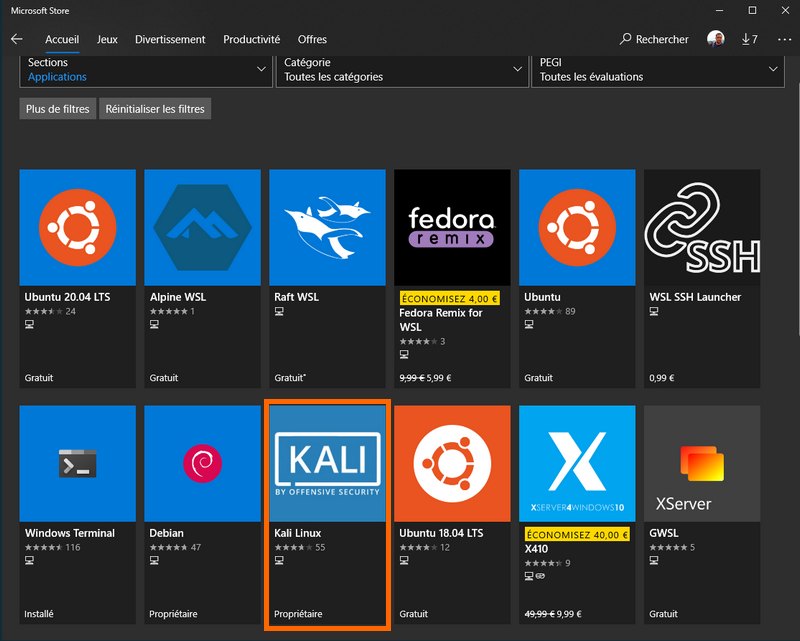Open the Kali Linux tile
Screen dimensions: 800x641
[327, 515]
